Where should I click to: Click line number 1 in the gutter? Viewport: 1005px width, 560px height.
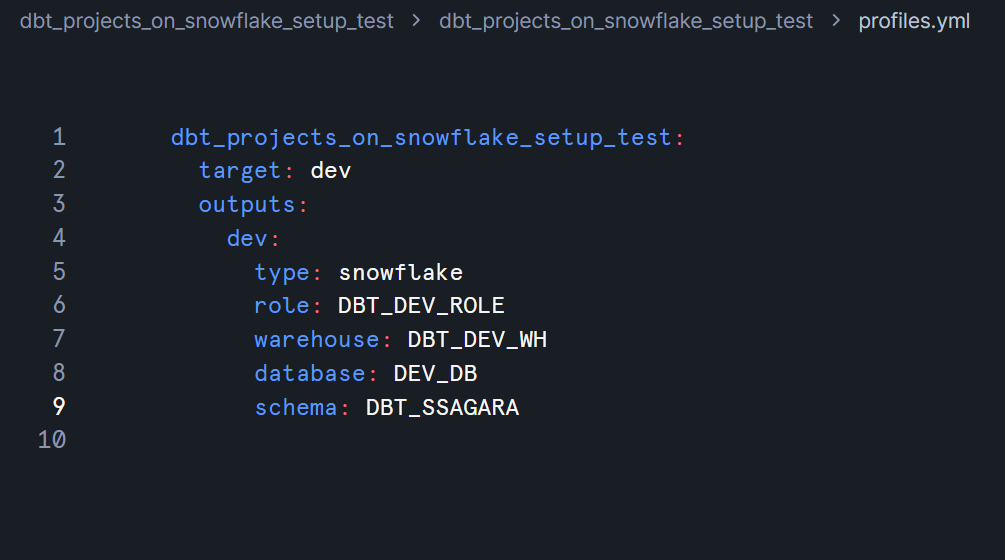pyautogui.click(x=59, y=137)
